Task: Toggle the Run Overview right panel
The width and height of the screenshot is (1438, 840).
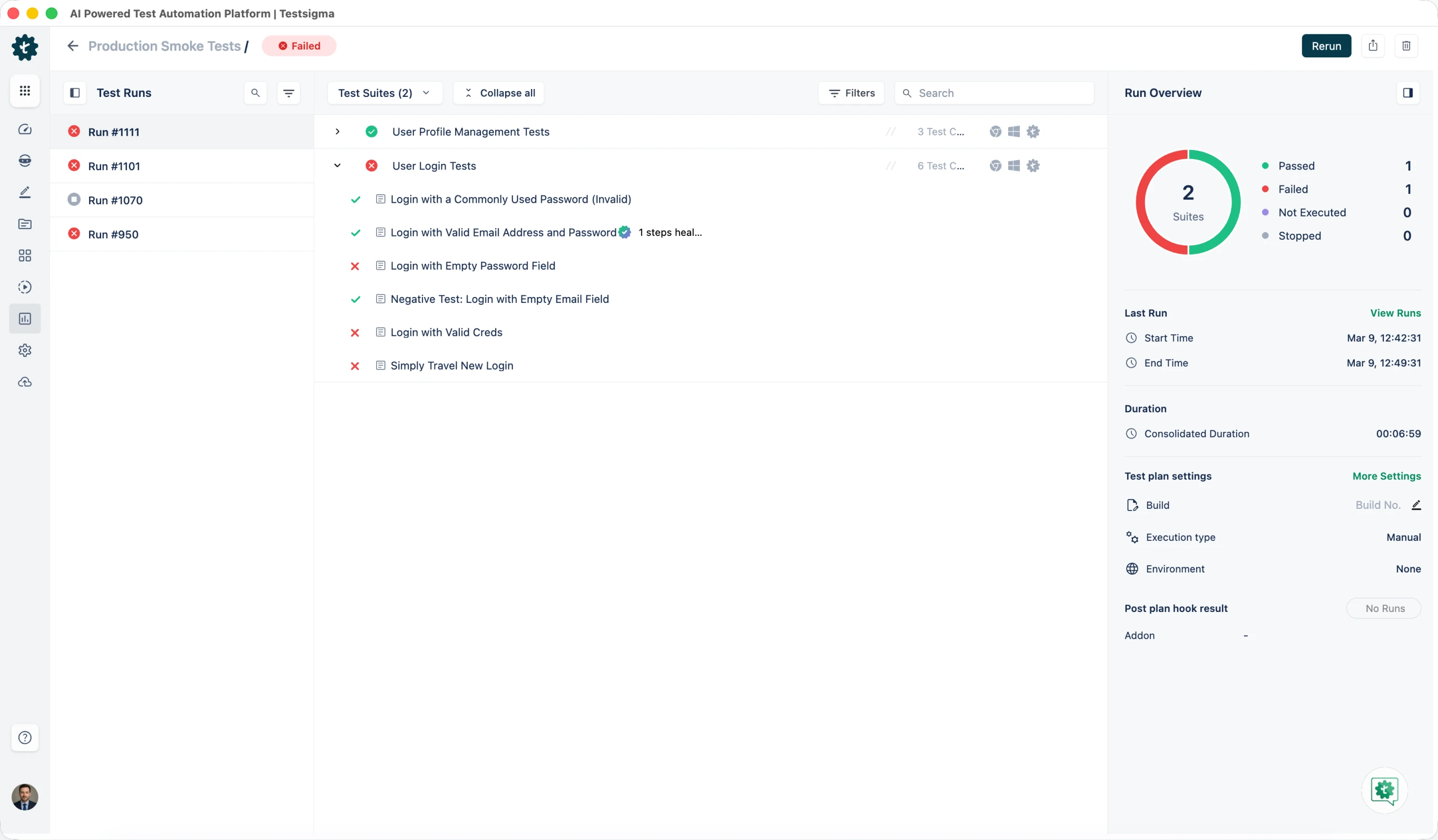Action: (x=1408, y=93)
